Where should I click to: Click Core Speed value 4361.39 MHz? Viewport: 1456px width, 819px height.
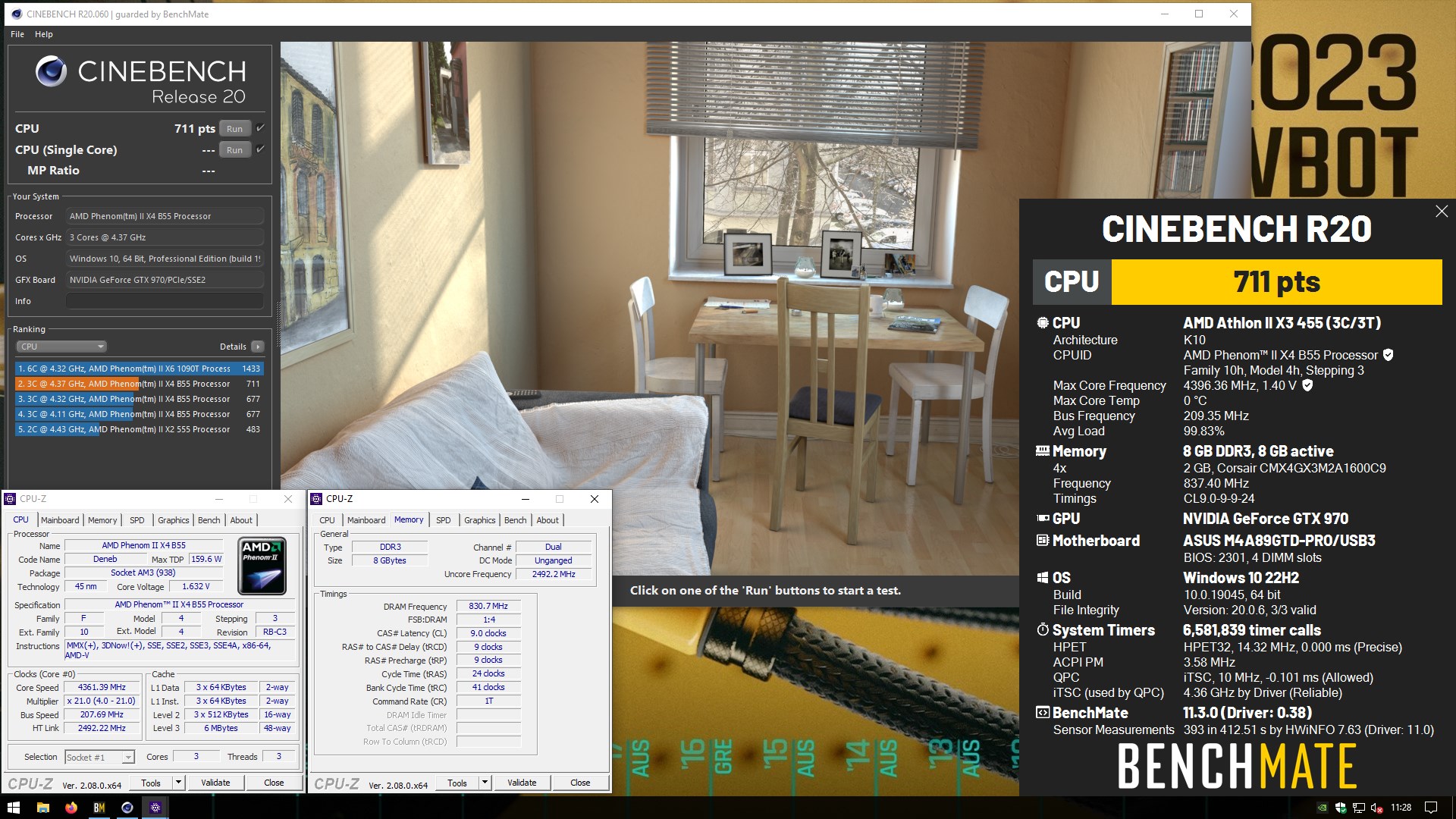coord(102,687)
